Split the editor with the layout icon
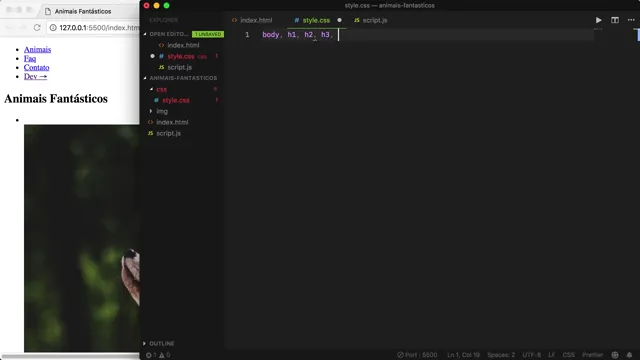The width and height of the screenshot is (640, 360). point(615,20)
